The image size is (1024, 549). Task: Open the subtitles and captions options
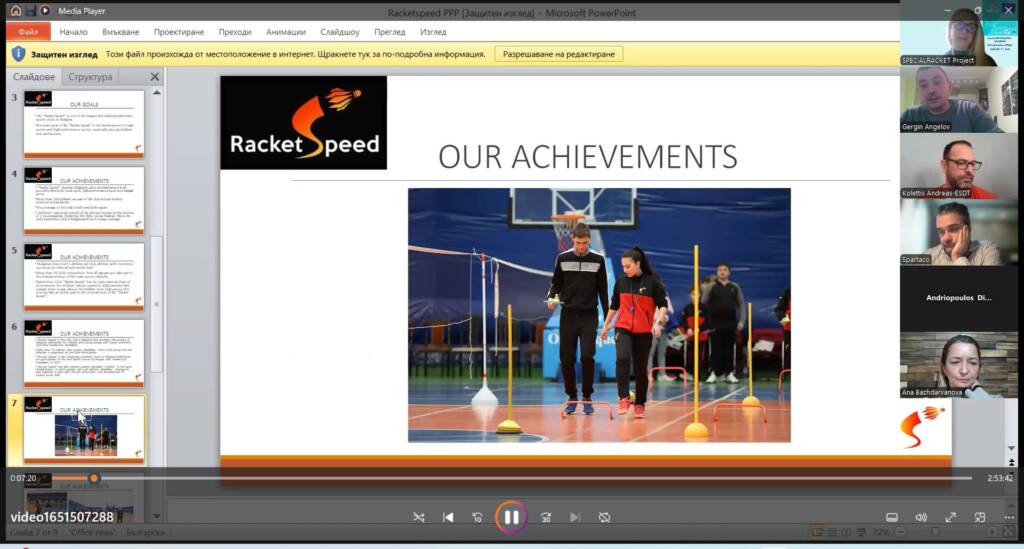pos(891,517)
